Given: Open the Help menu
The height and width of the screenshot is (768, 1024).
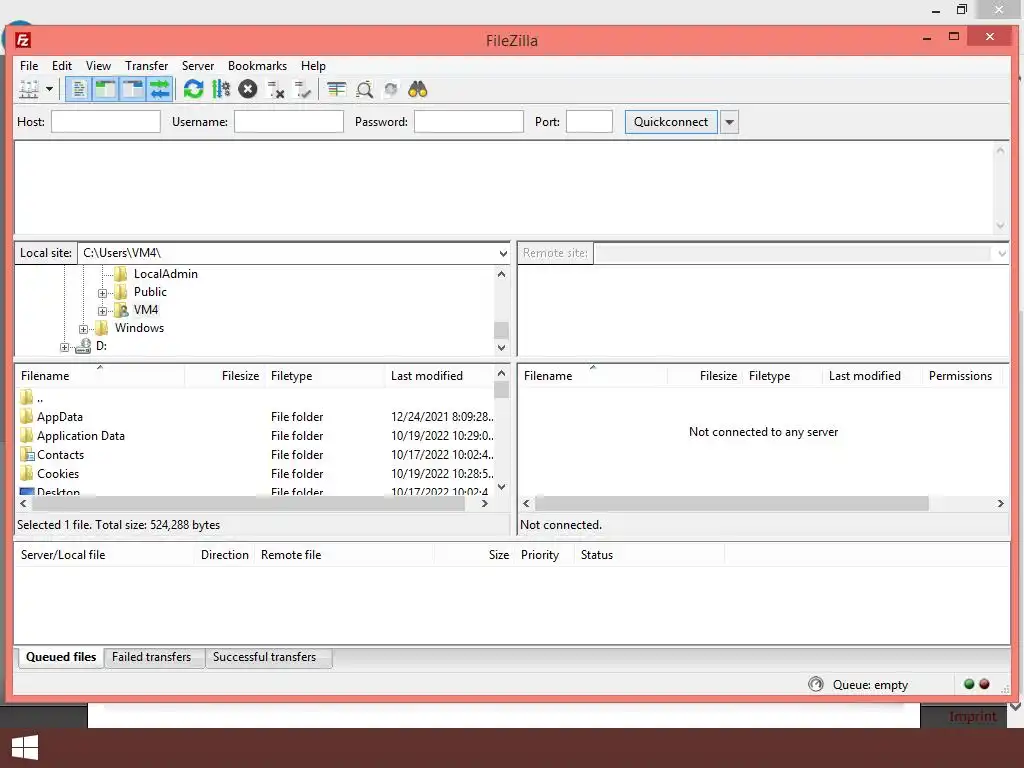Looking at the screenshot, I should pos(313,65).
